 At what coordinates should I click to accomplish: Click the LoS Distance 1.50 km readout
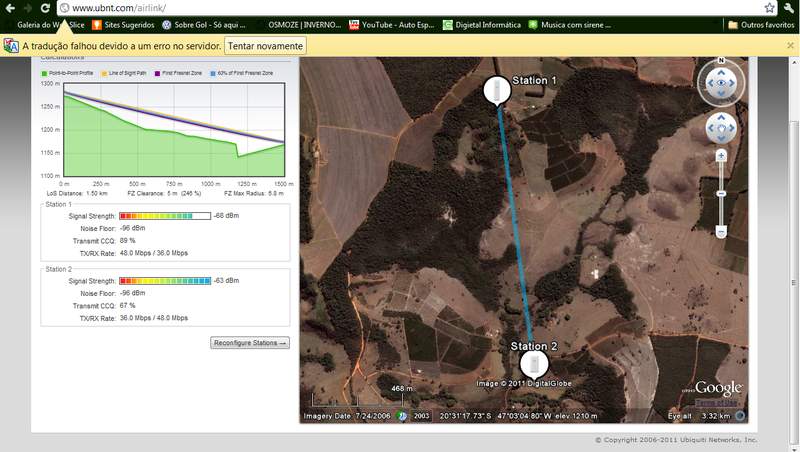77,193
